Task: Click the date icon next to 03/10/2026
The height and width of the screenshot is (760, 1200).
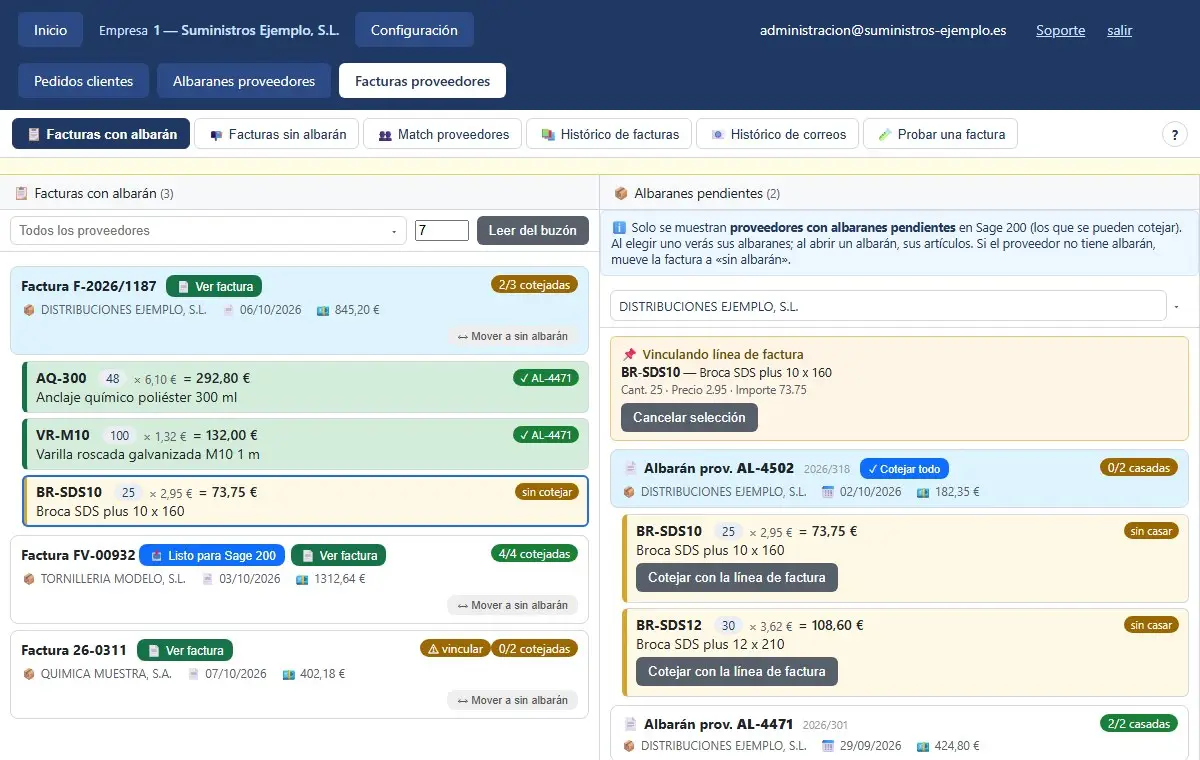Action: click(207, 578)
